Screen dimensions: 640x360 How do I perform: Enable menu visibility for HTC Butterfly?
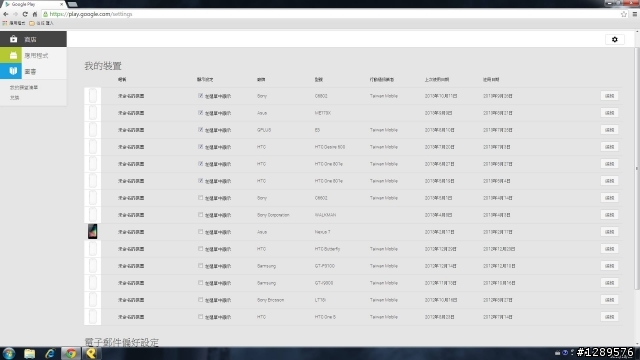(x=200, y=249)
